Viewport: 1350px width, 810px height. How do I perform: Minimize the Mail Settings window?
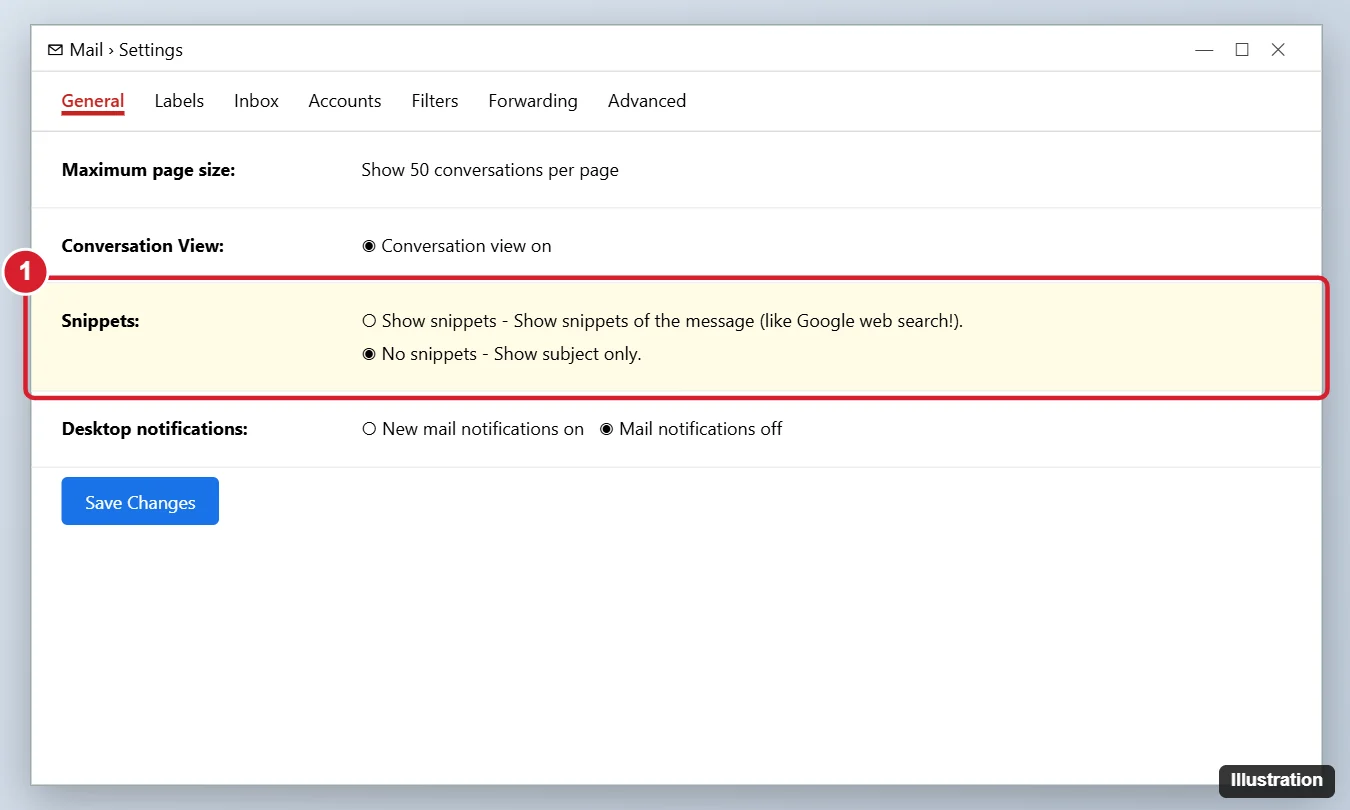(1204, 50)
